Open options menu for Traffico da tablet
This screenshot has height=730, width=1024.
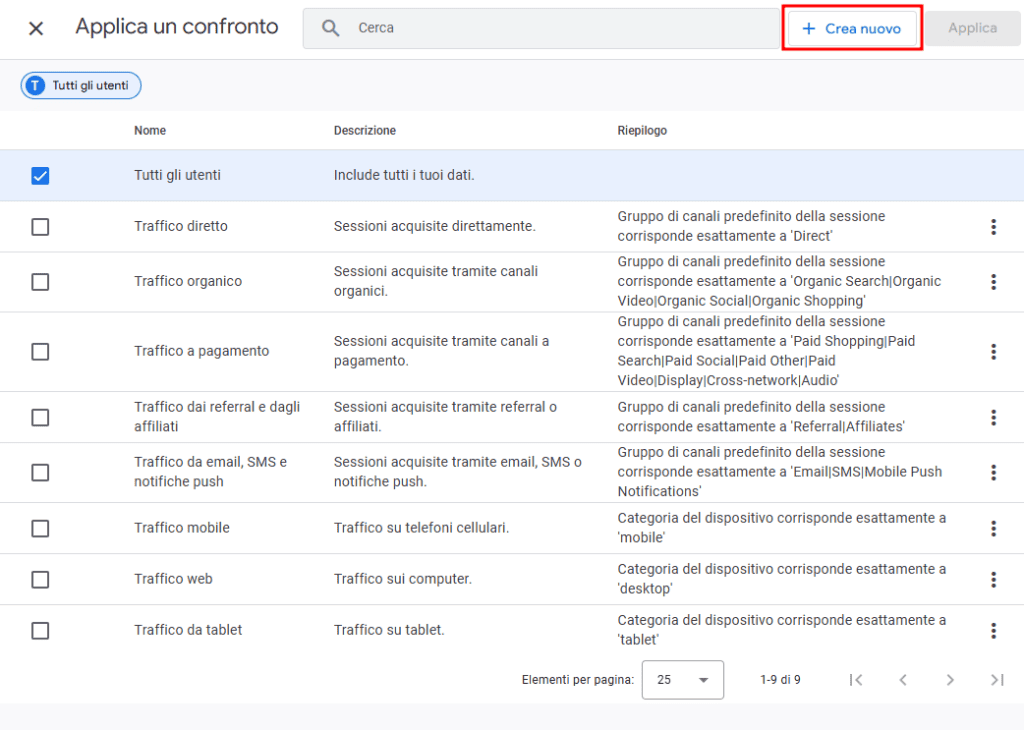(993, 630)
